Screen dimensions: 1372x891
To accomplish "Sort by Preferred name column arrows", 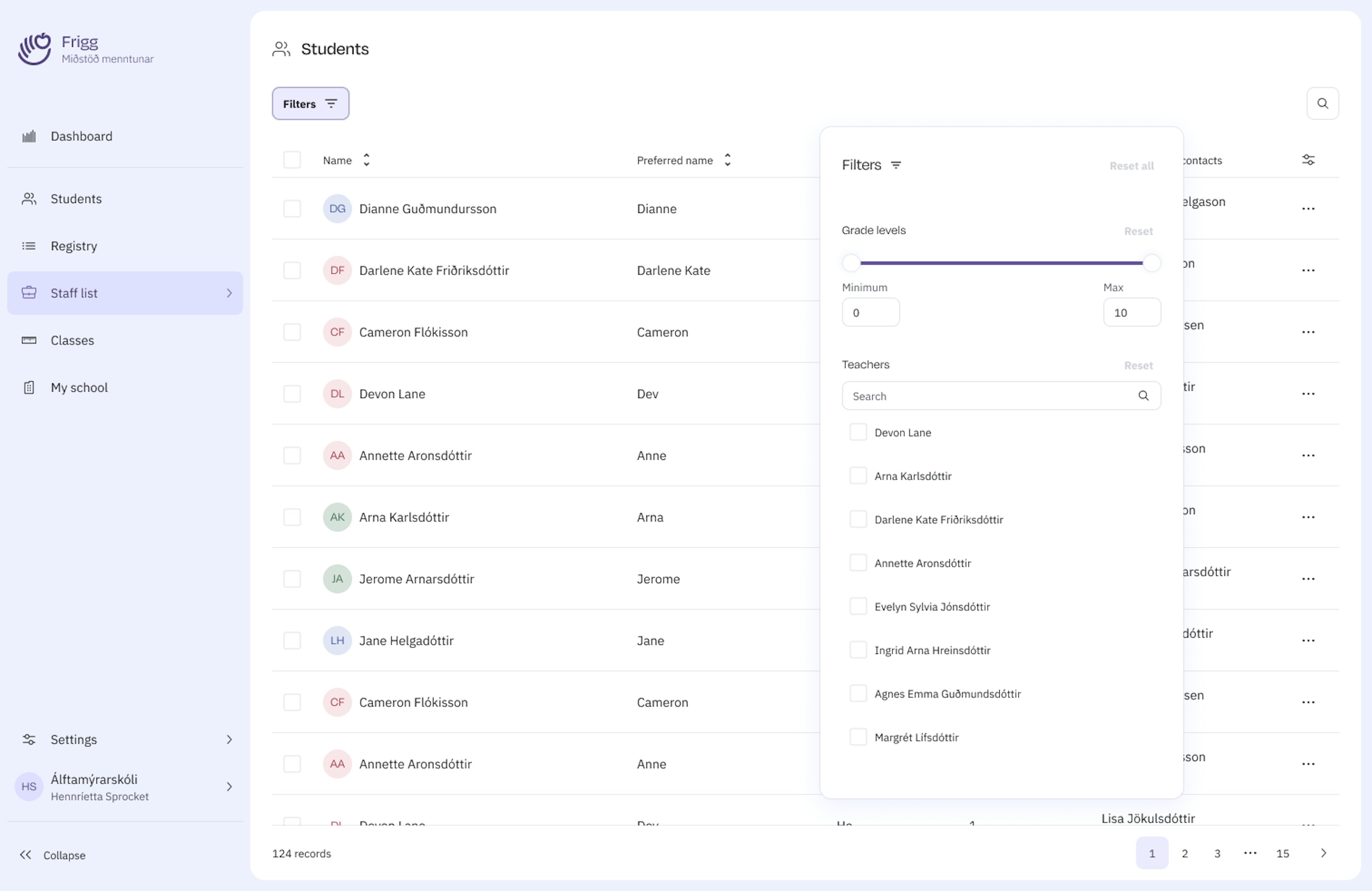I will (x=727, y=160).
